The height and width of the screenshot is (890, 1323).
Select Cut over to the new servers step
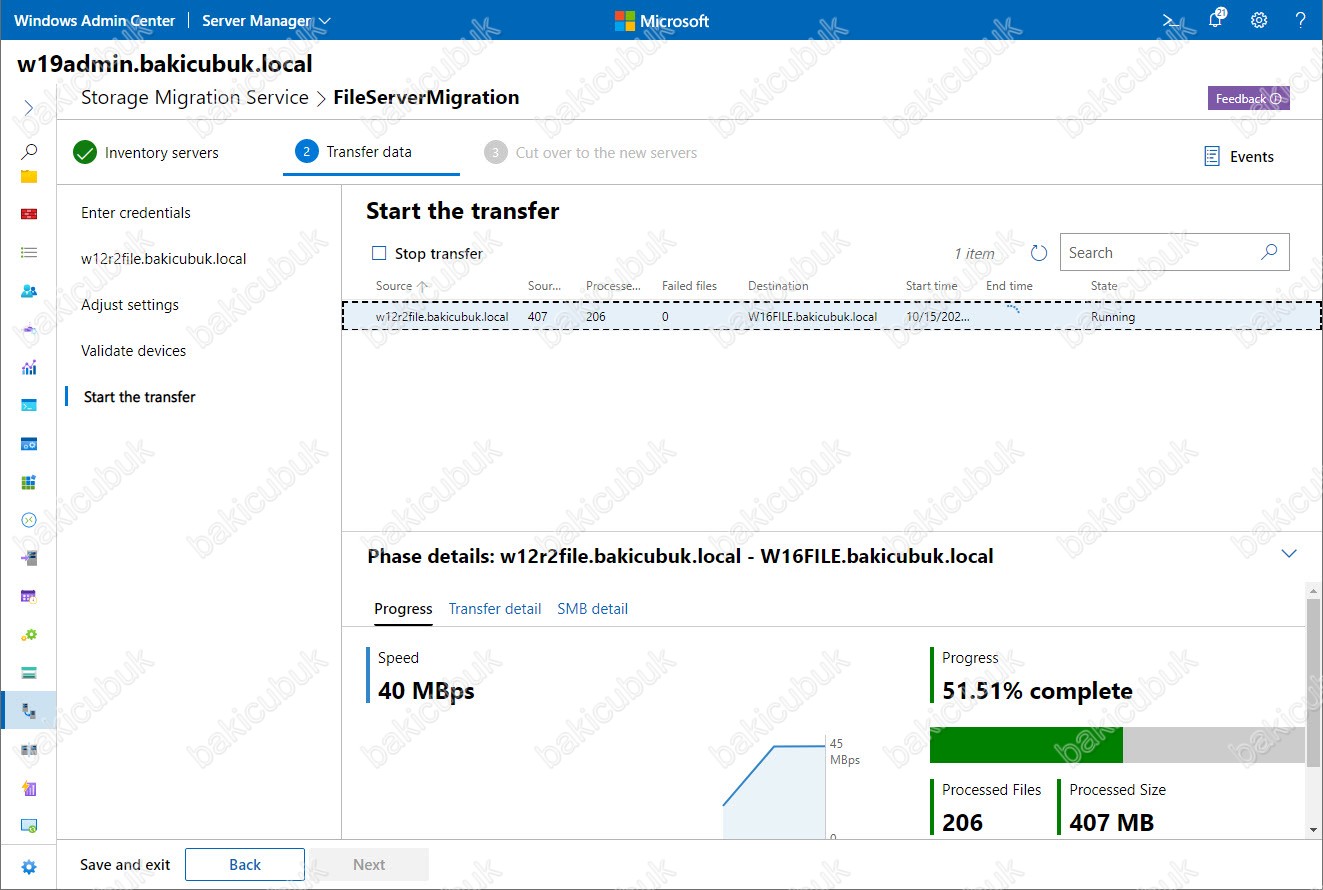(x=591, y=153)
